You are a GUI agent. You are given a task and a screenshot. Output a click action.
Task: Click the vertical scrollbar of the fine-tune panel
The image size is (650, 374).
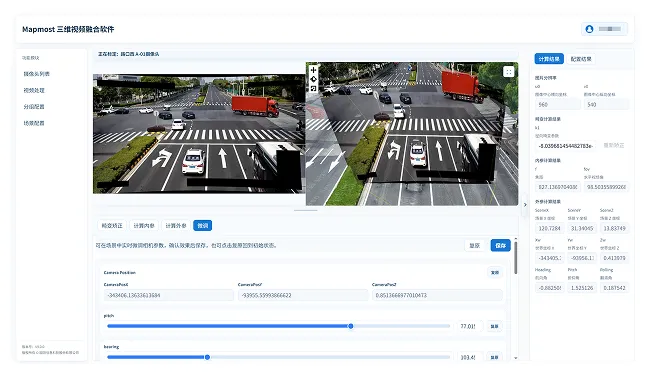tap(516, 258)
